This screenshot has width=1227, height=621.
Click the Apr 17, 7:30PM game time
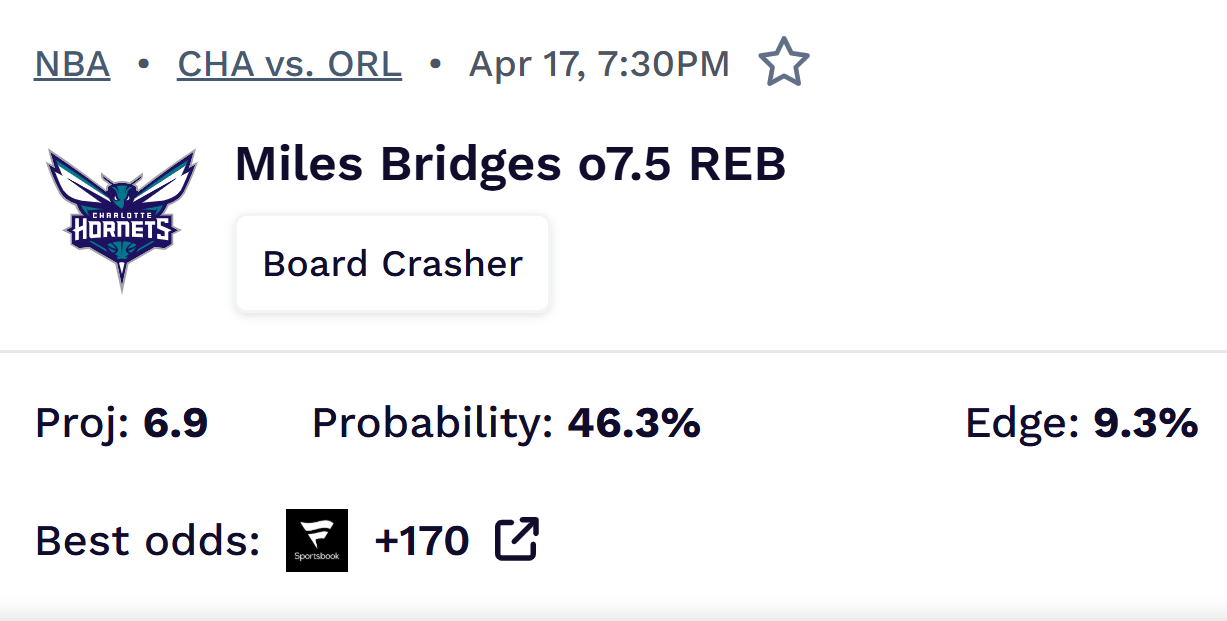(599, 64)
